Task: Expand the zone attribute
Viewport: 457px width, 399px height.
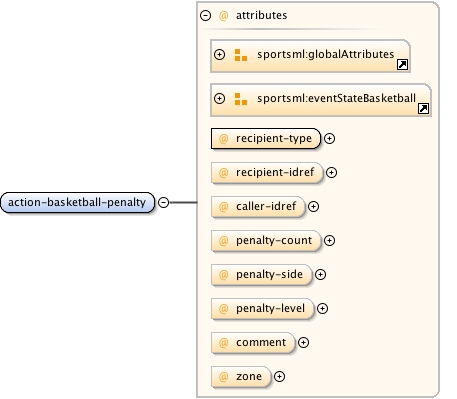Action: (279, 377)
